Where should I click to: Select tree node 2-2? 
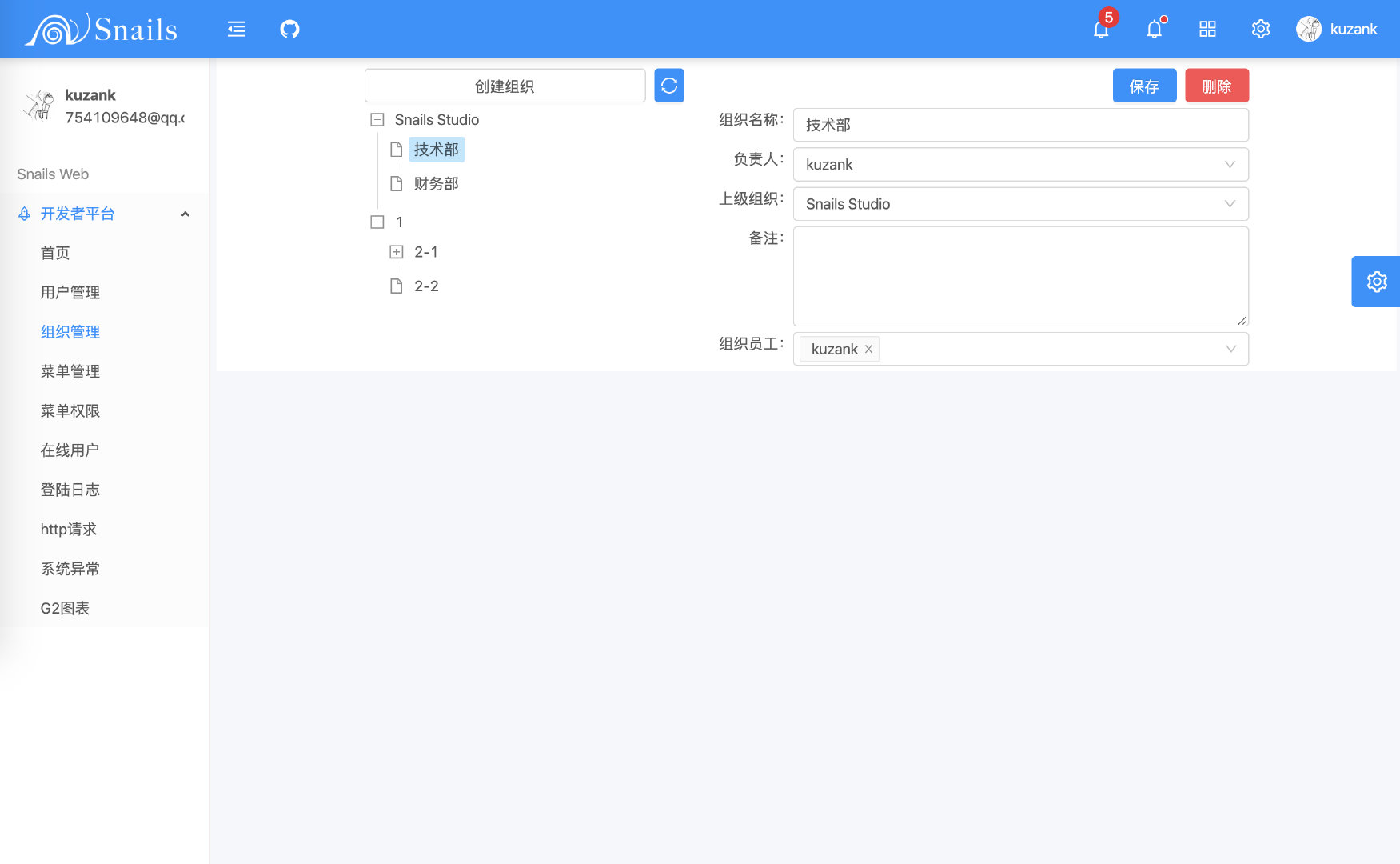tap(426, 286)
